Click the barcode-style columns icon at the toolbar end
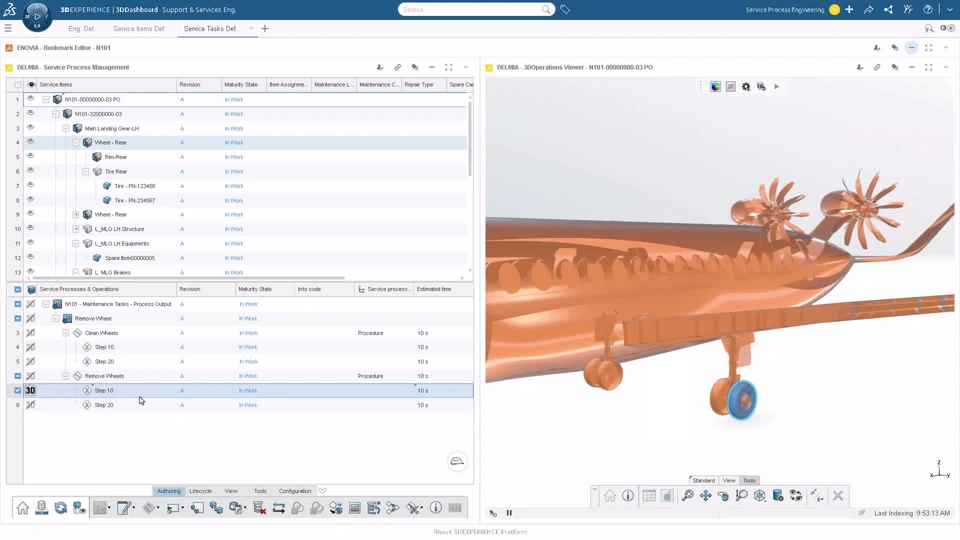Viewport: 960px width, 540px height. [x=455, y=508]
